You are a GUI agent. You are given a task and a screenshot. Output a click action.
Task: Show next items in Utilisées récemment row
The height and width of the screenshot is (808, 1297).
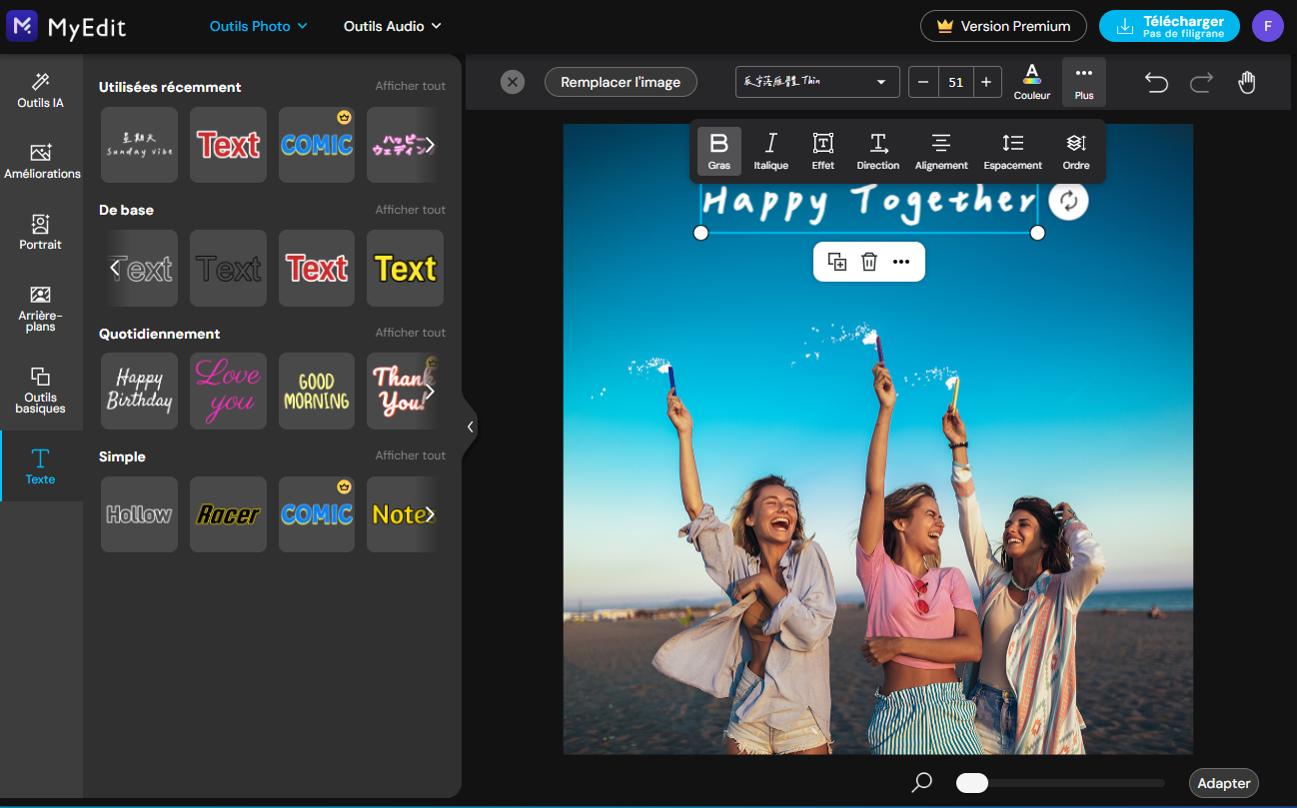[430, 145]
